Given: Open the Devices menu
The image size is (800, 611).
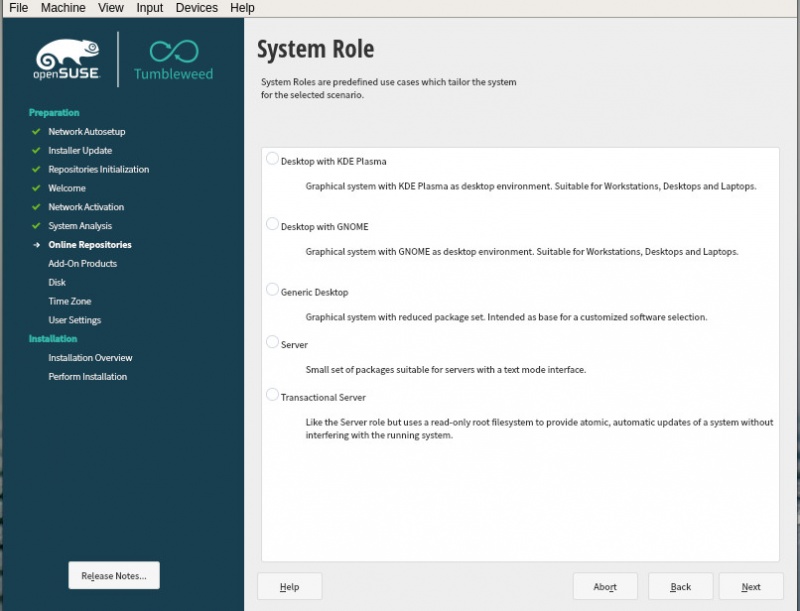Looking at the screenshot, I should 196,8.
